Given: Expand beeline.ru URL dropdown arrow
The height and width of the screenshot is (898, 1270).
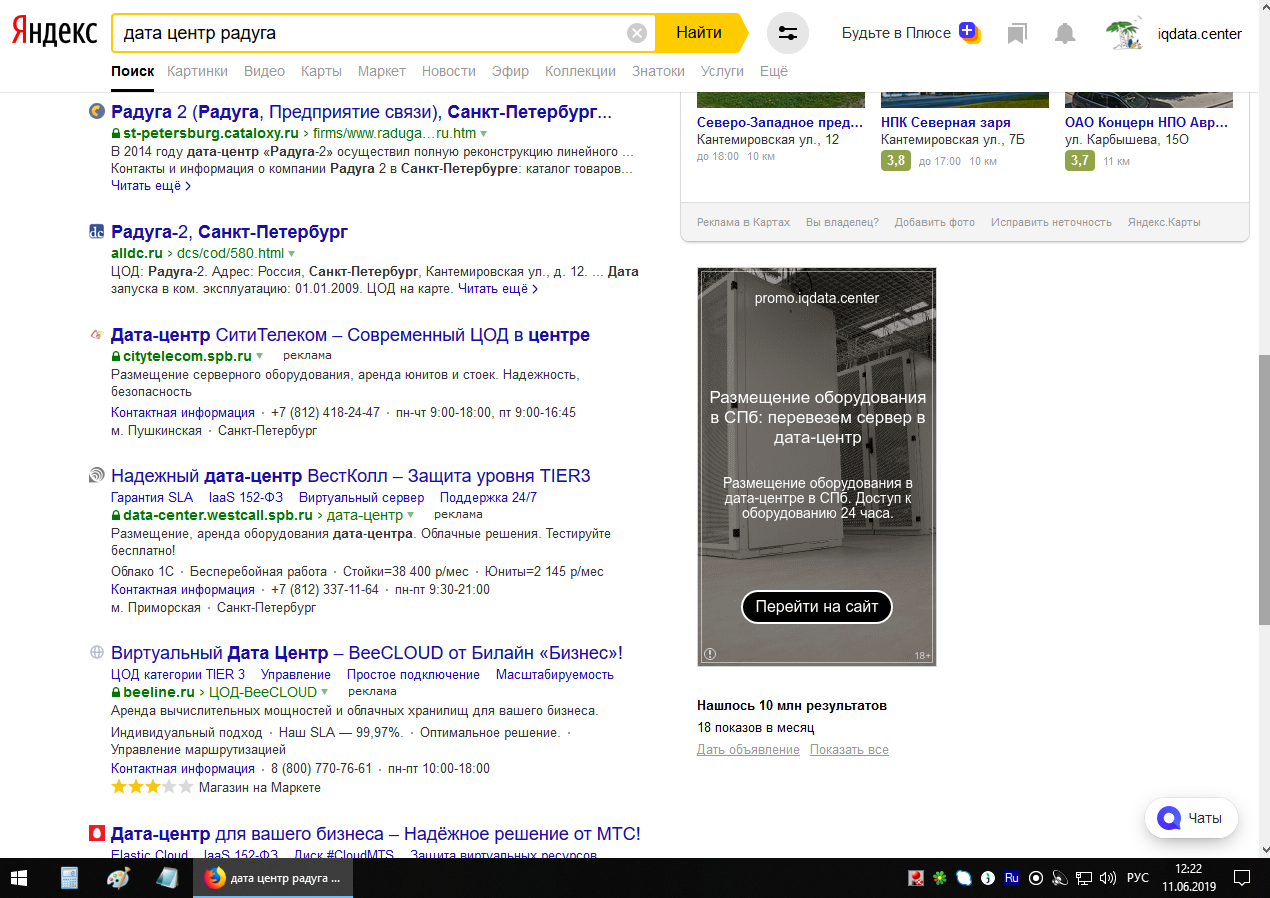Looking at the screenshot, I should tap(325, 692).
